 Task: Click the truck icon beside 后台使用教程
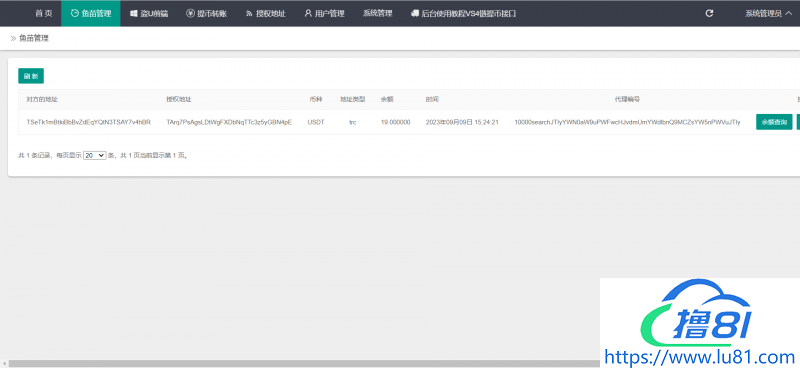pos(415,14)
